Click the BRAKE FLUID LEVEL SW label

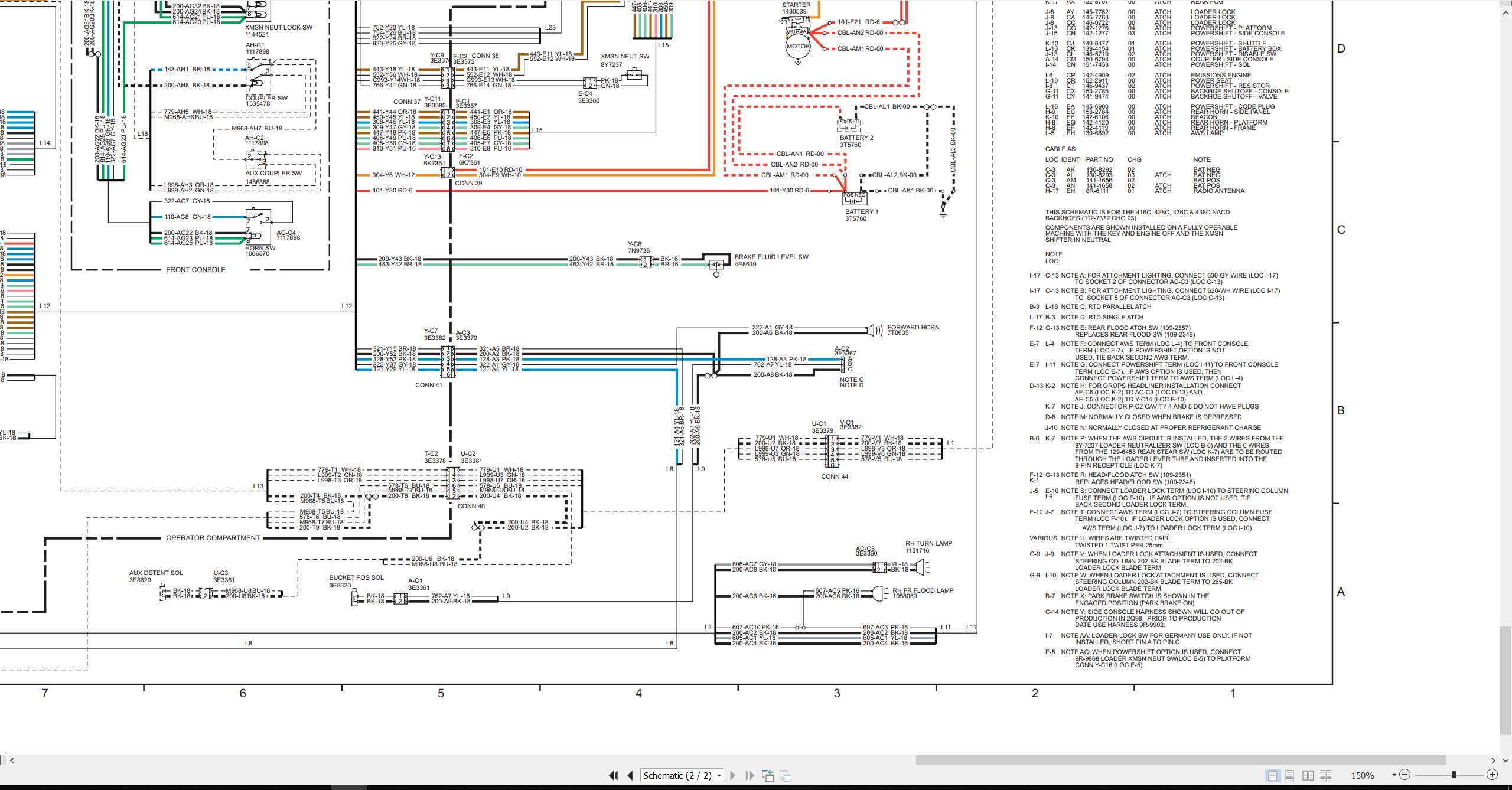(771, 257)
